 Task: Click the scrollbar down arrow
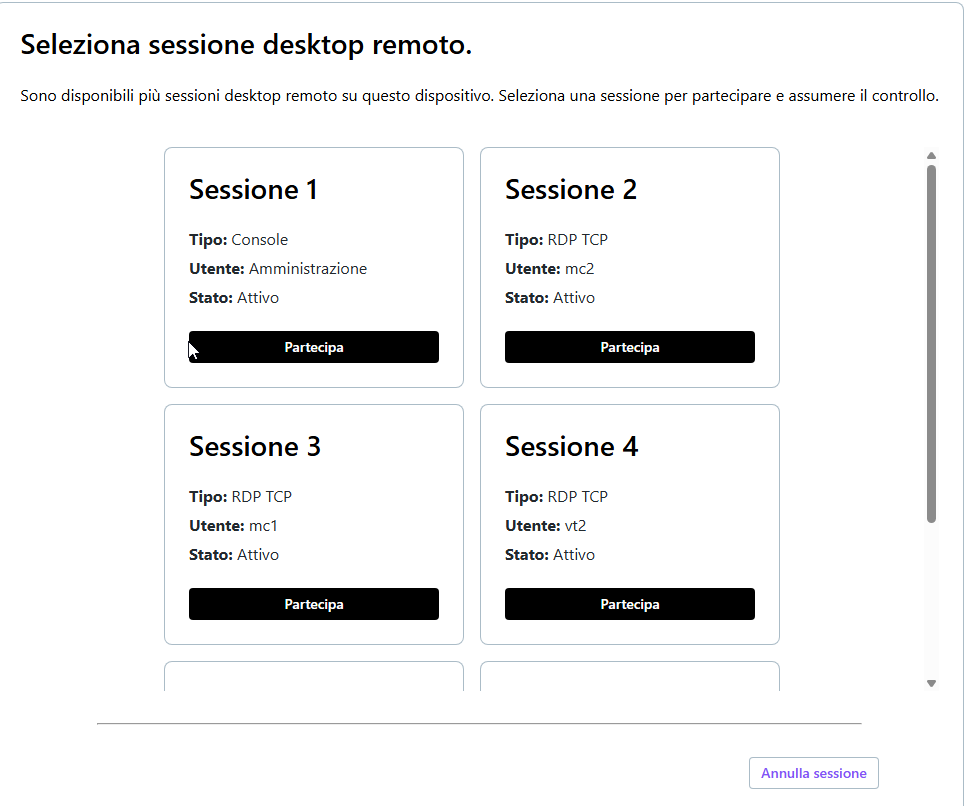coord(931,683)
